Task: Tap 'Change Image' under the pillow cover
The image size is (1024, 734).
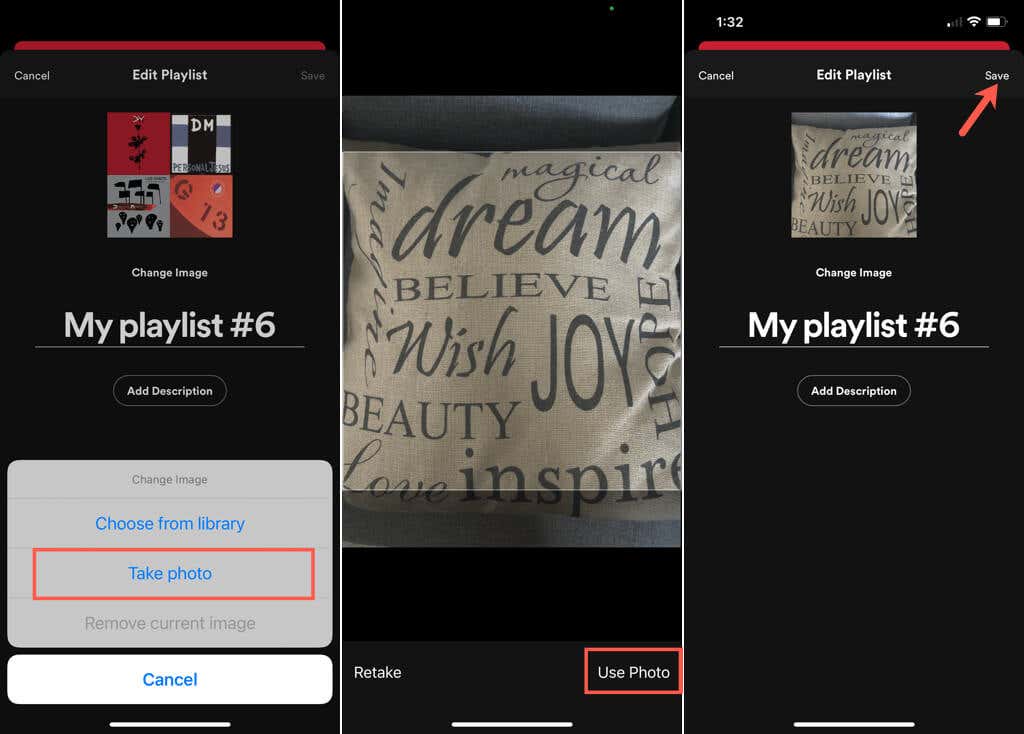Action: tap(854, 272)
